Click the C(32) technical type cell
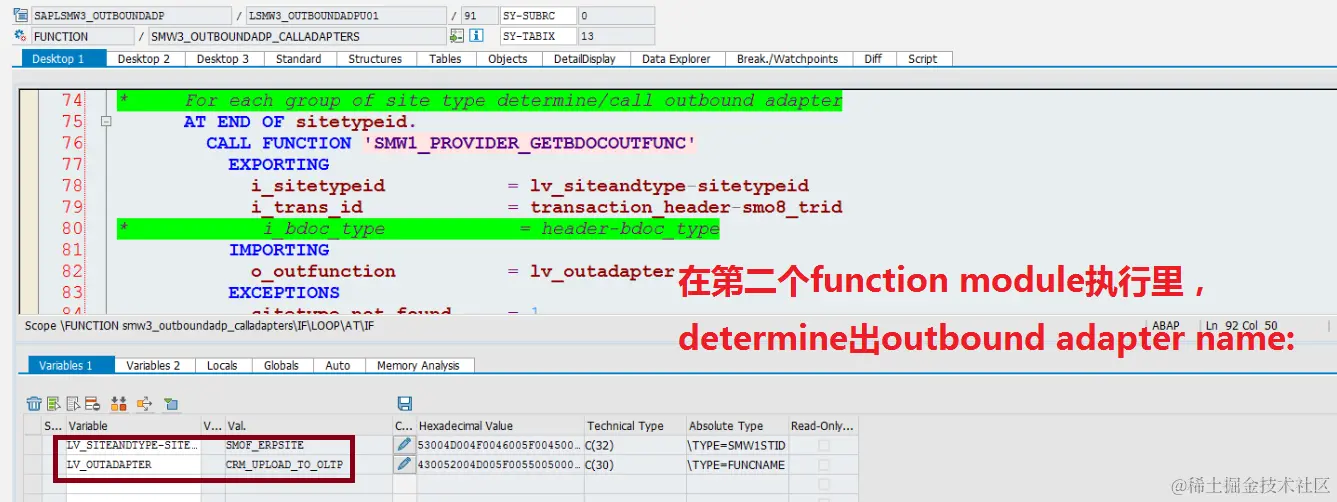This screenshot has width=1337, height=502. pos(635,444)
